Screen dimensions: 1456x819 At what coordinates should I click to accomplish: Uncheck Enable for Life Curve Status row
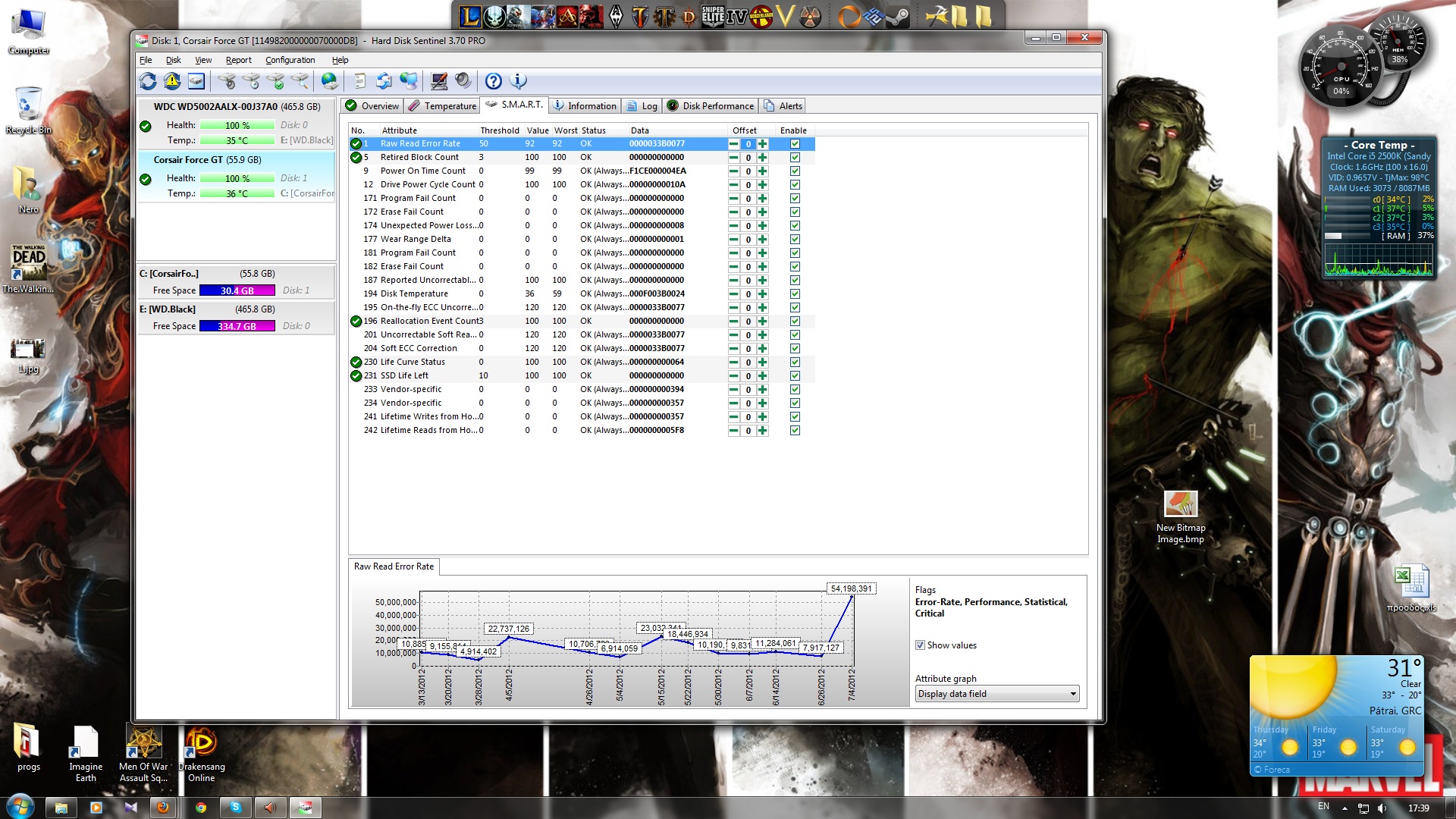(x=795, y=362)
